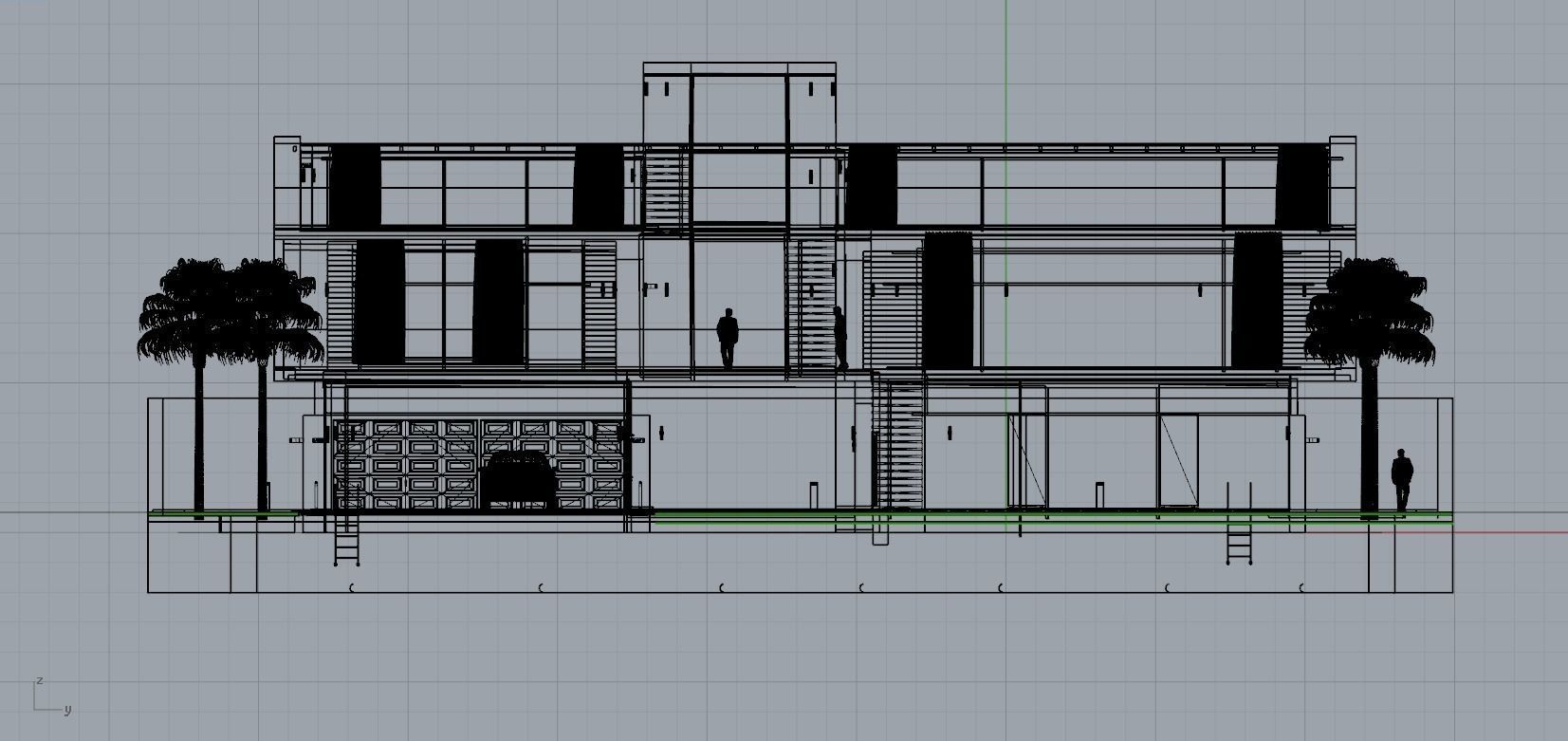The image size is (1568, 741).
Task: Click the world axis icon labeled z and y
Action: pyautogui.click(x=52, y=695)
